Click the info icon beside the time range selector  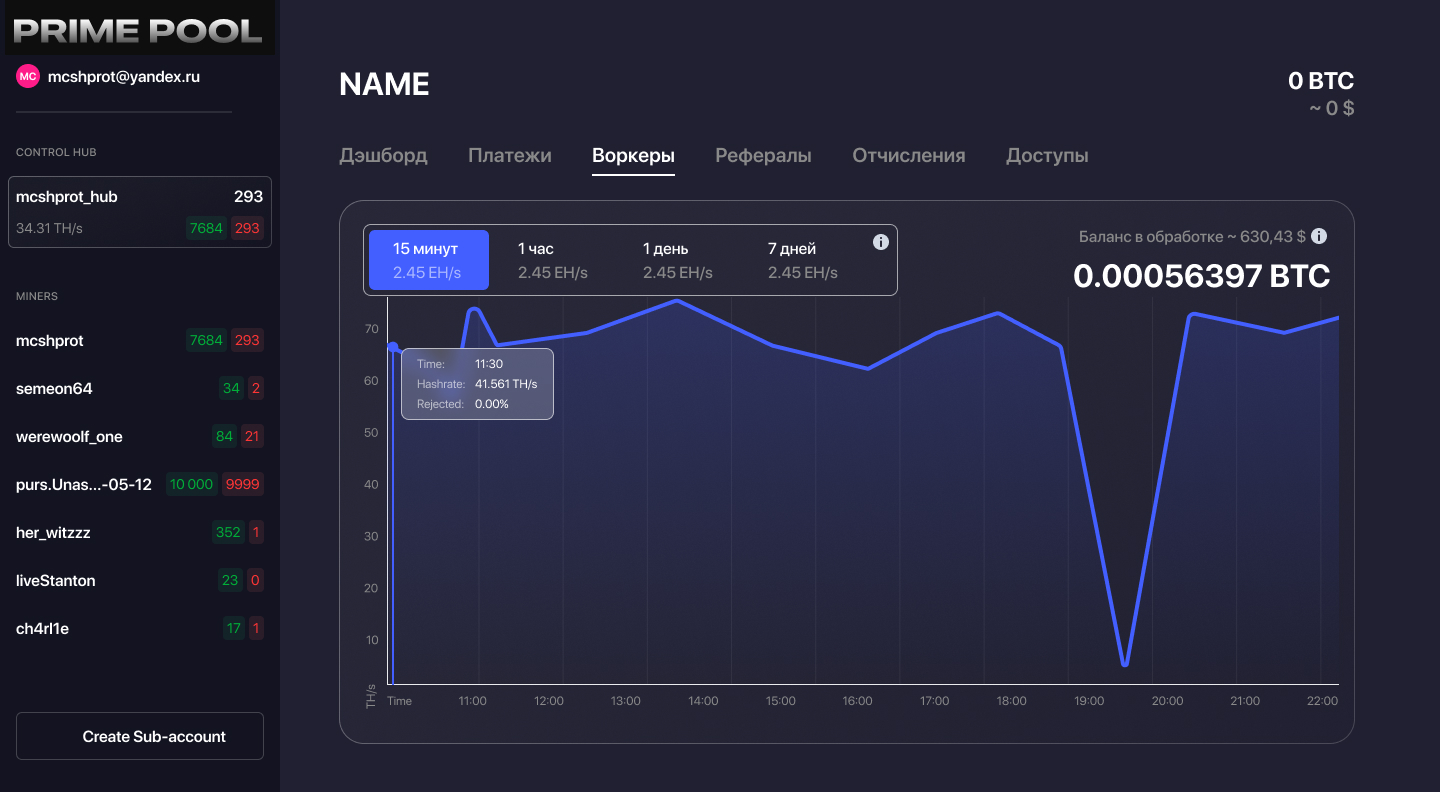881,241
